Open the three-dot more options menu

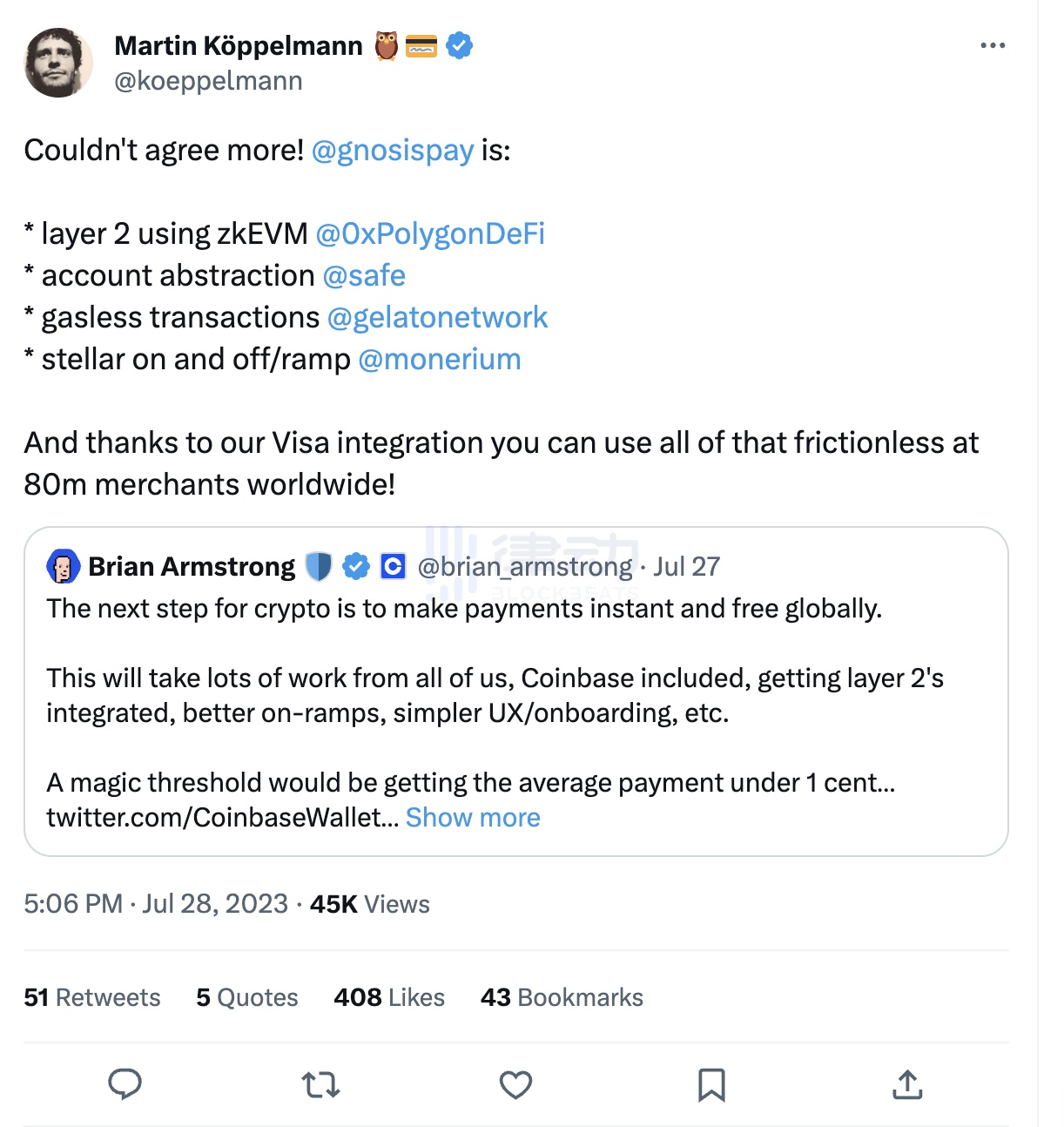993,45
